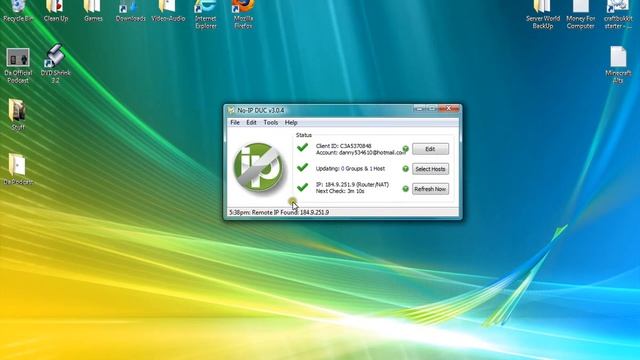Select the Recycle Bin desktop icon
This screenshot has height=360, width=640.
point(18,11)
